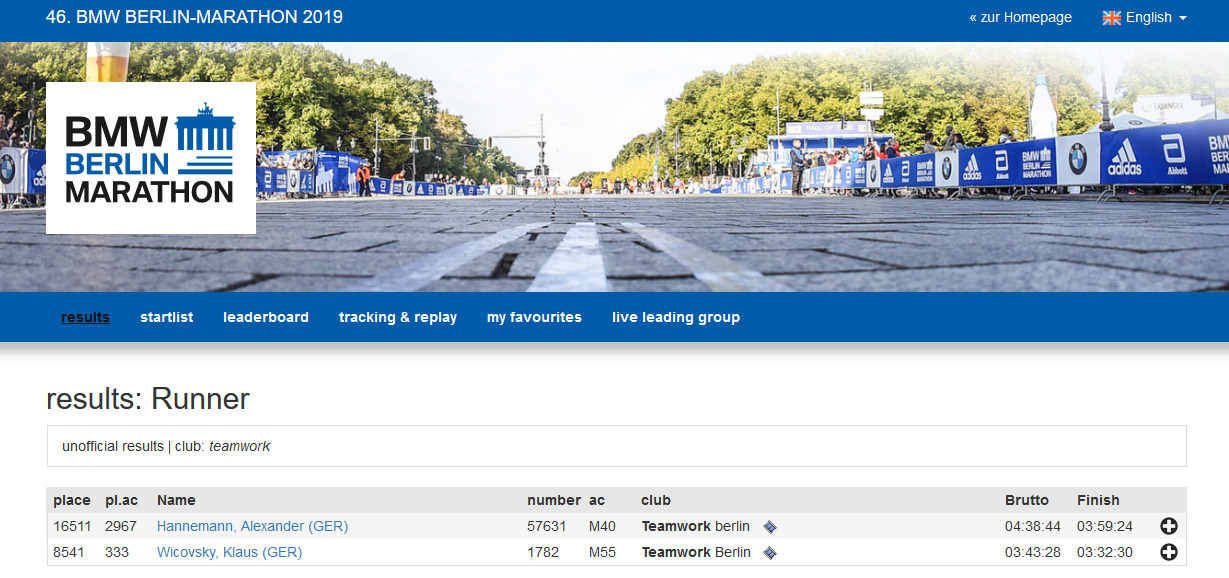Click place value 8541

click(x=69, y=552)
